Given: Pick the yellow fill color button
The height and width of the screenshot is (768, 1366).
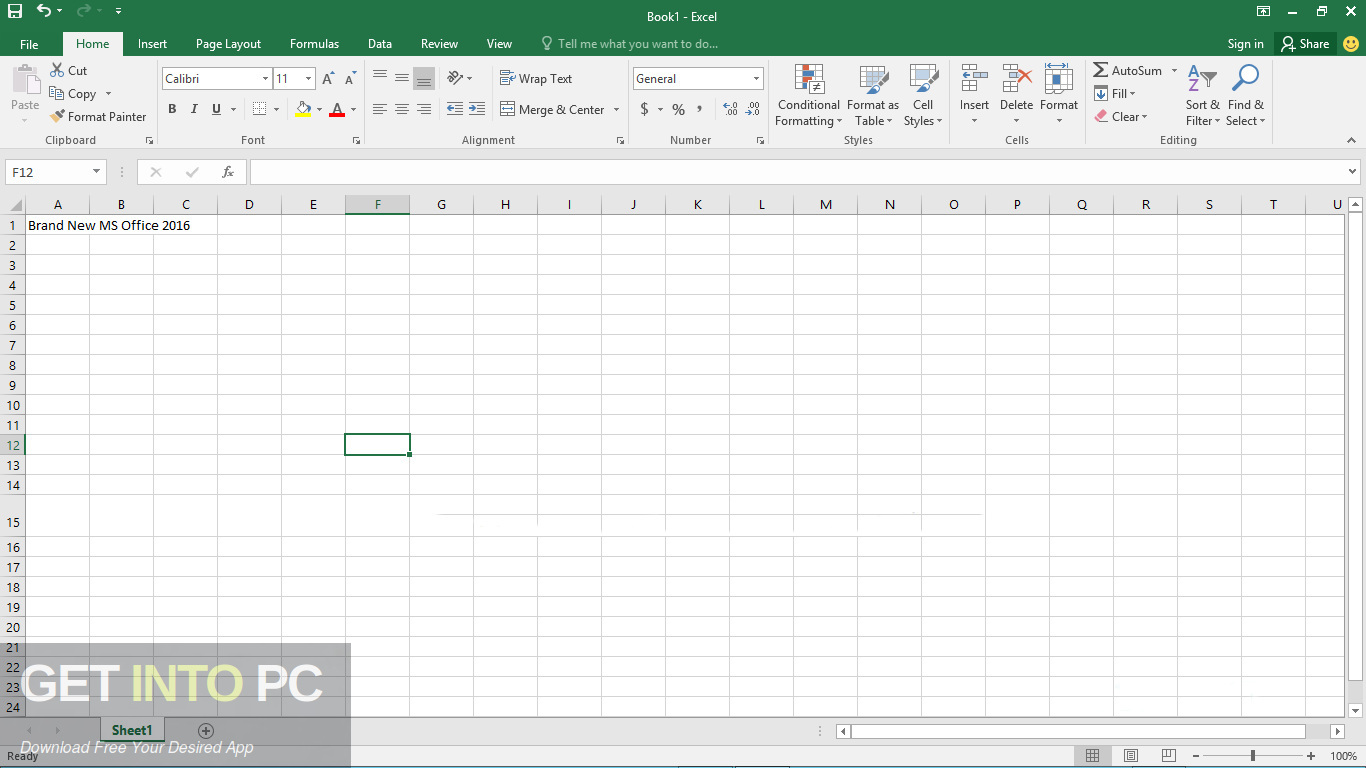Looking at the screenshot, I should coord(303,110).
